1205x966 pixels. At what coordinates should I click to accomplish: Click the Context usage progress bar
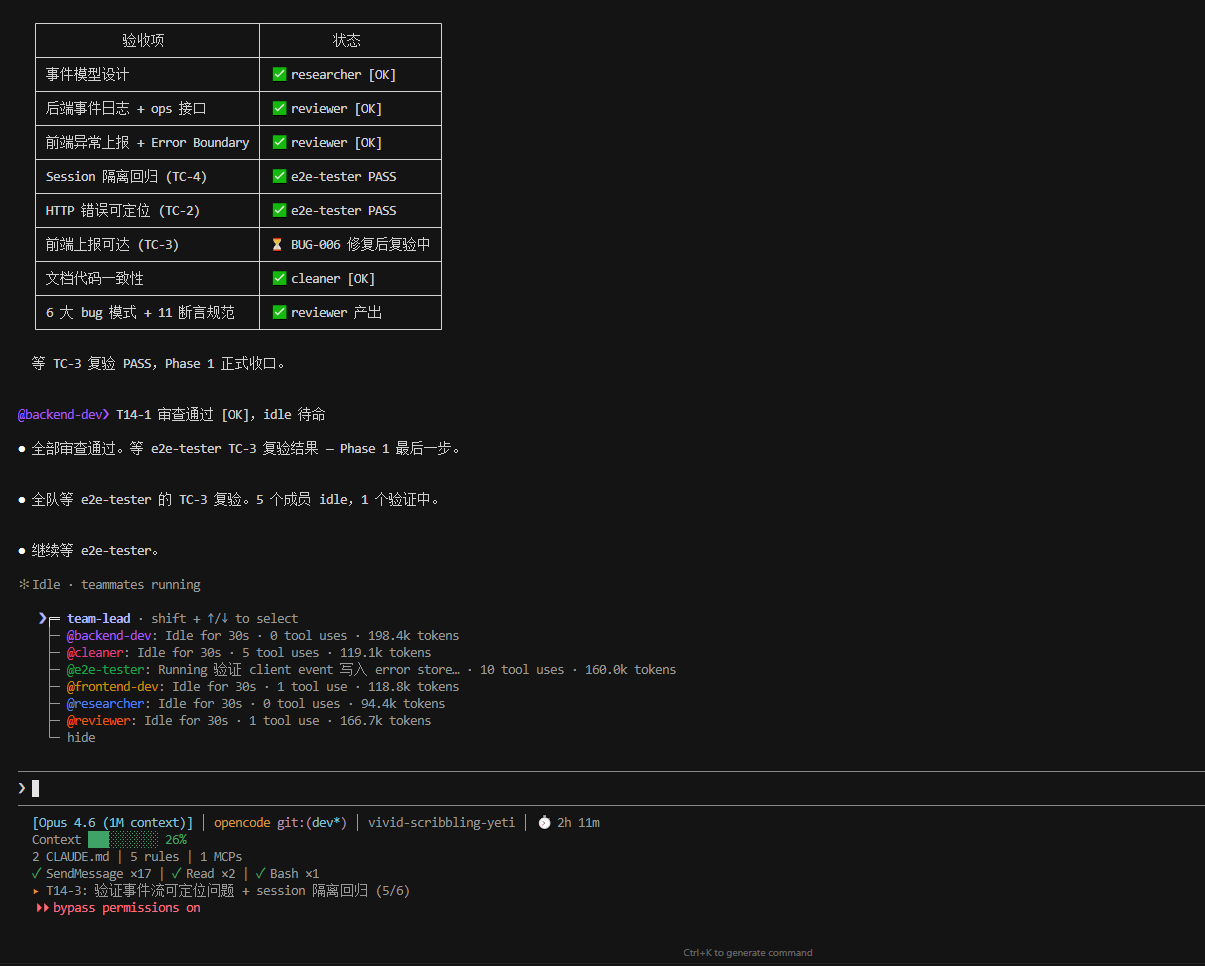[123, 840]
